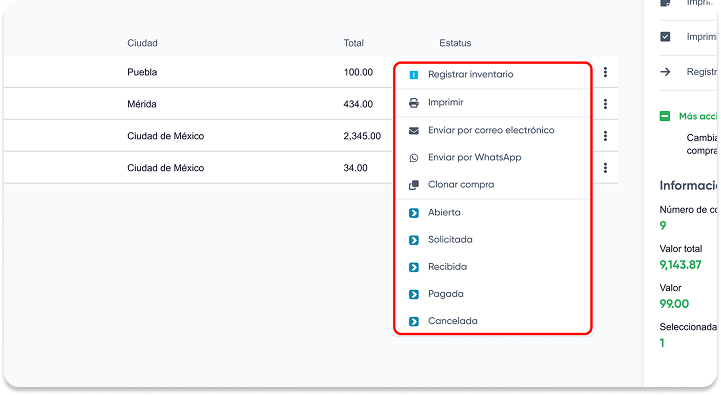Click the 99.00 Valor figure

(674, 304)
